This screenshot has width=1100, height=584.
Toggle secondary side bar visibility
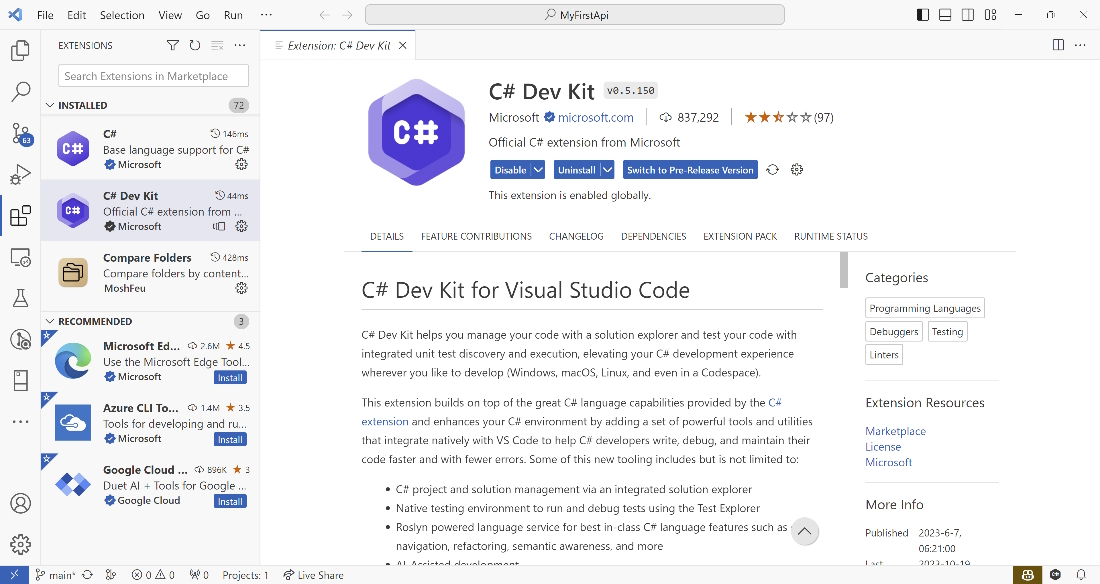coord(967,15)
